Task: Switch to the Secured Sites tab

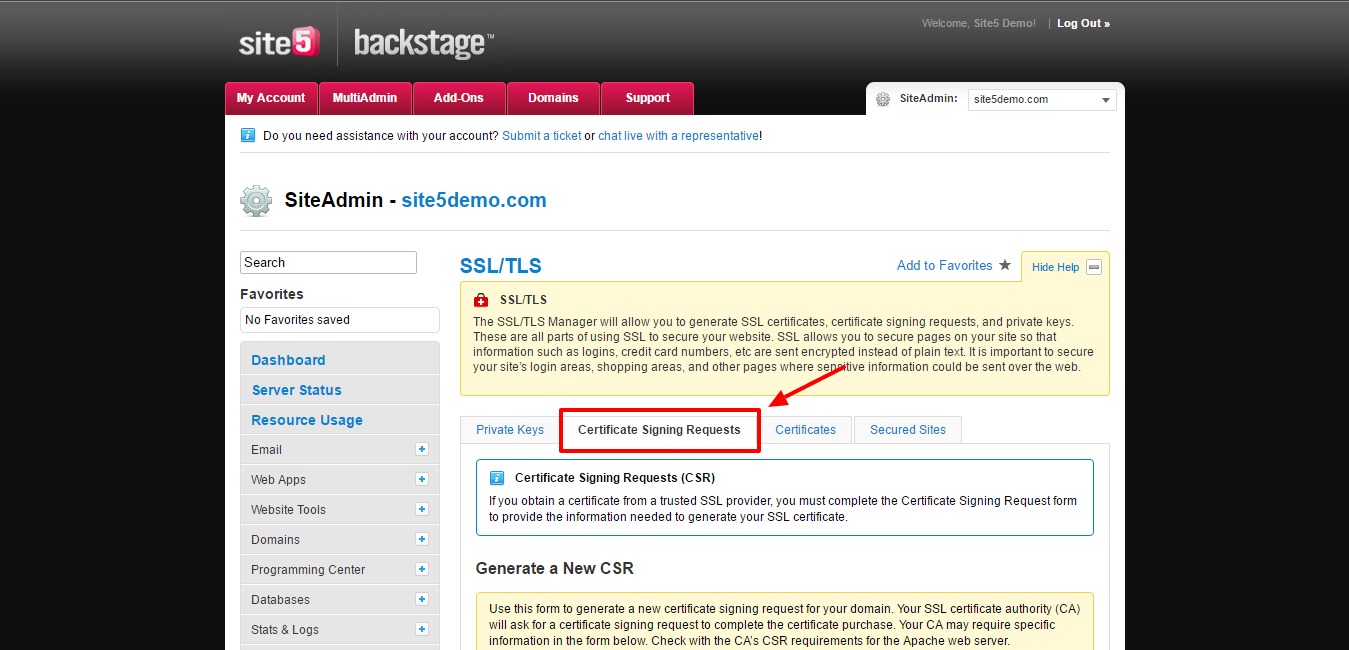Action: point(908,430)
